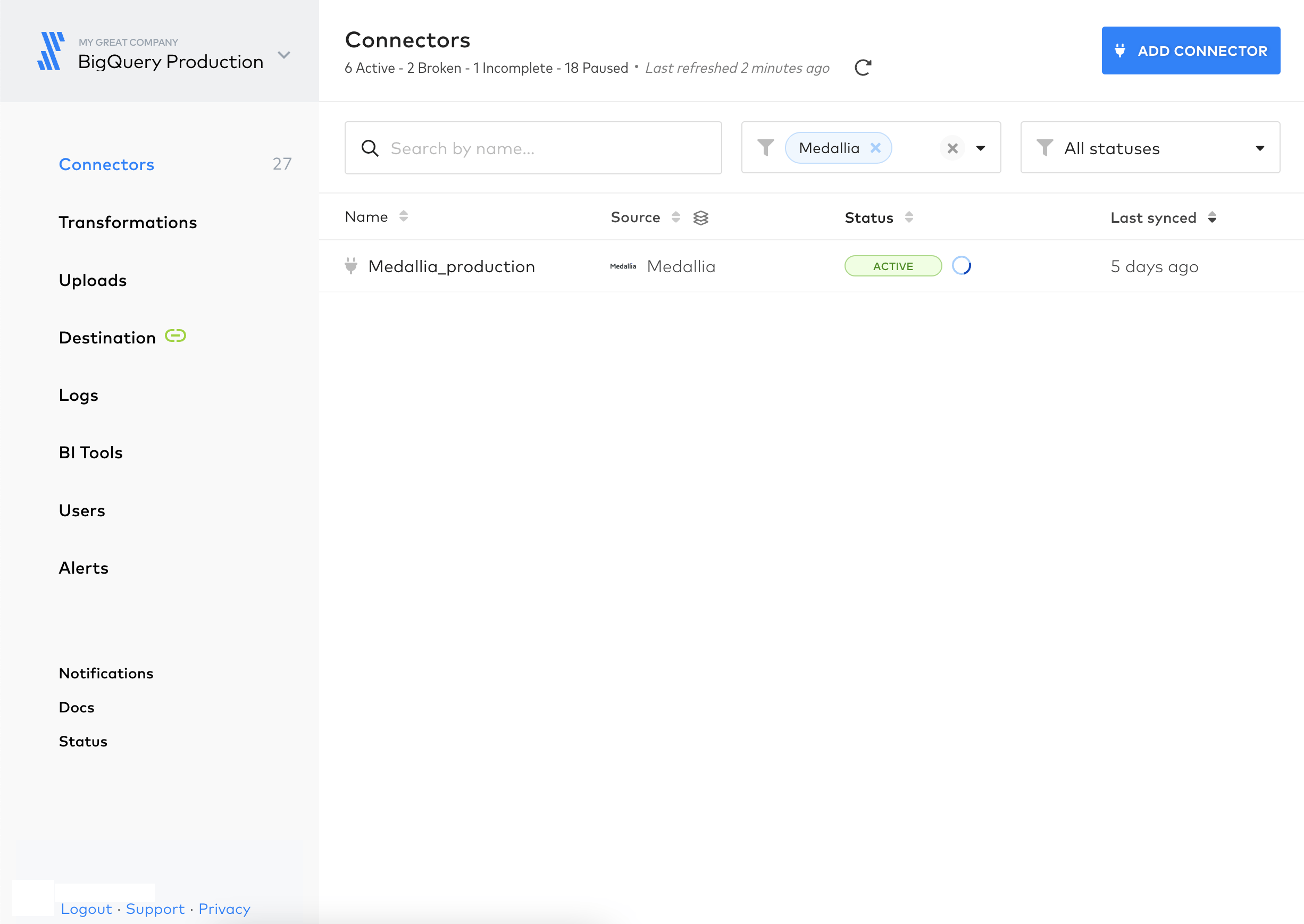Click the Status column header
Image resolution: width=1304 pixels, height=924 pixels.
[868, 217]
